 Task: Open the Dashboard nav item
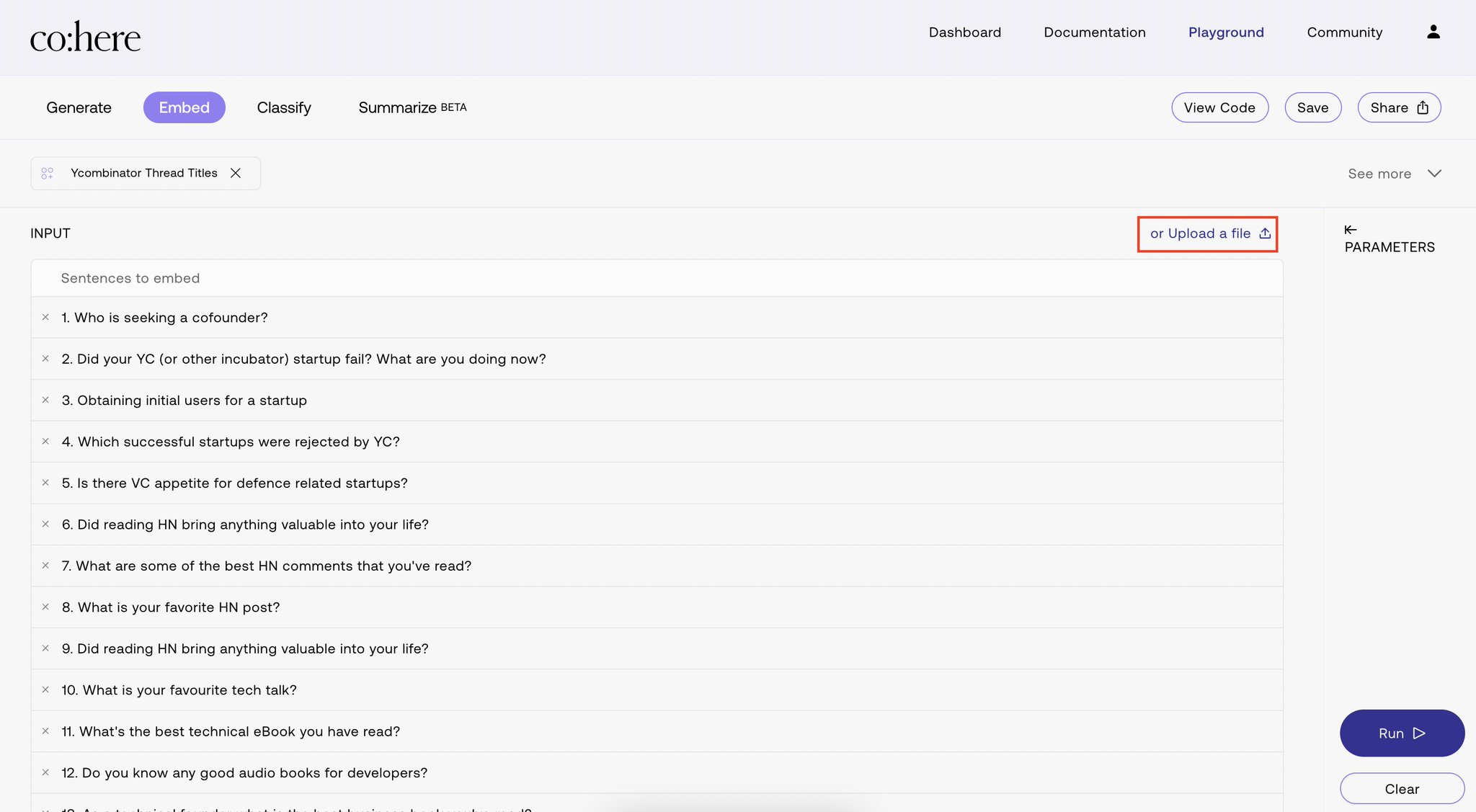tap(964, 32)
